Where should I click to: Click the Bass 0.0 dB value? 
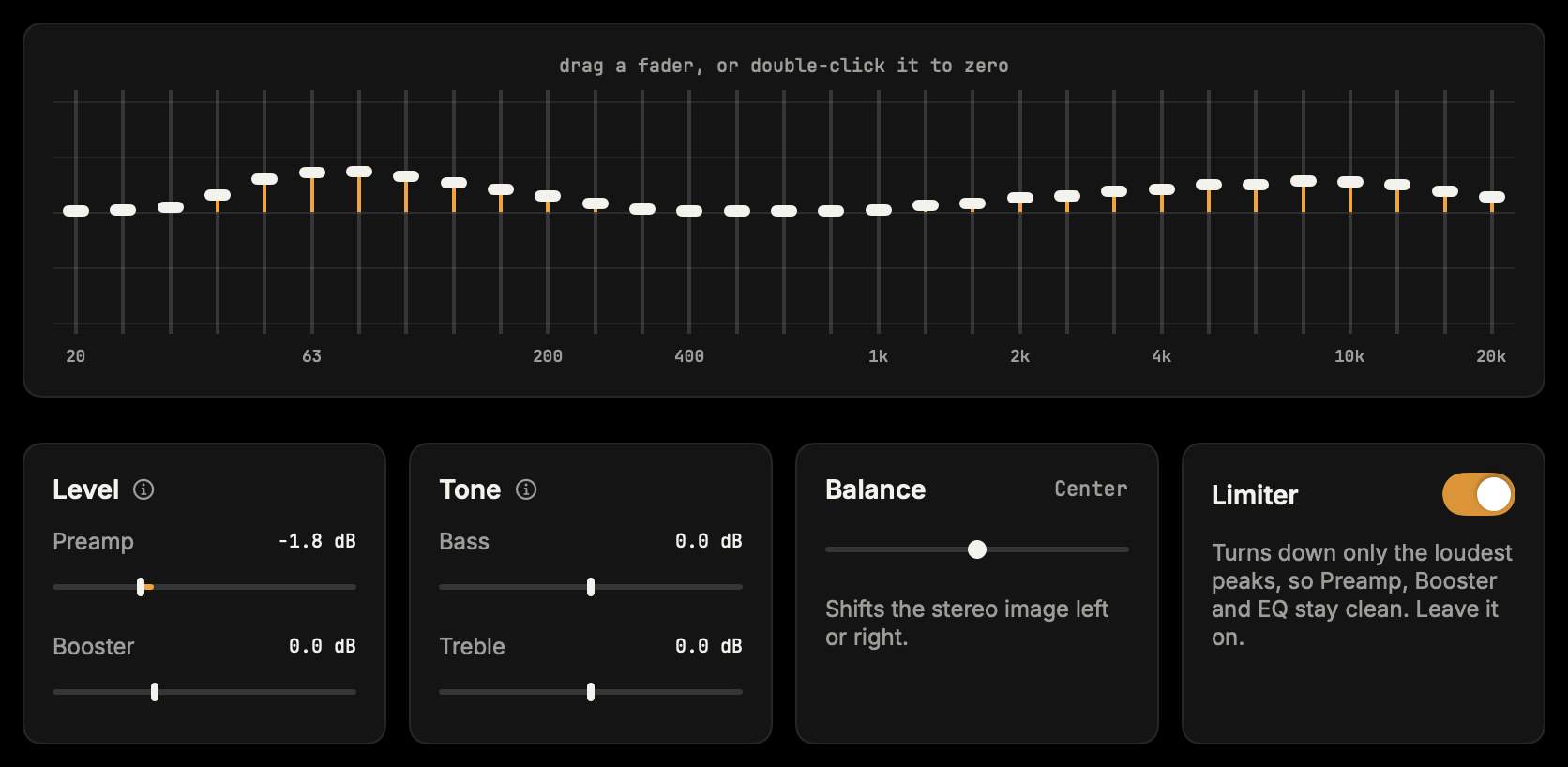[x=709, y=541]
